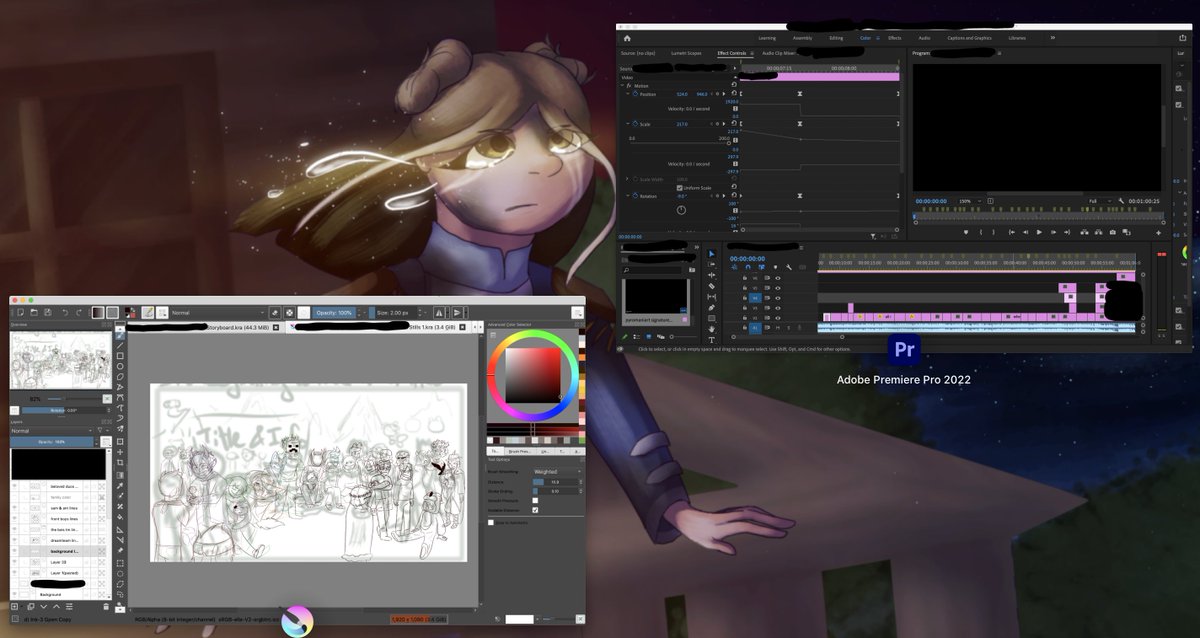Collapse the Position property
Screen dimensions: 1200x638
(x=628, y=94)
